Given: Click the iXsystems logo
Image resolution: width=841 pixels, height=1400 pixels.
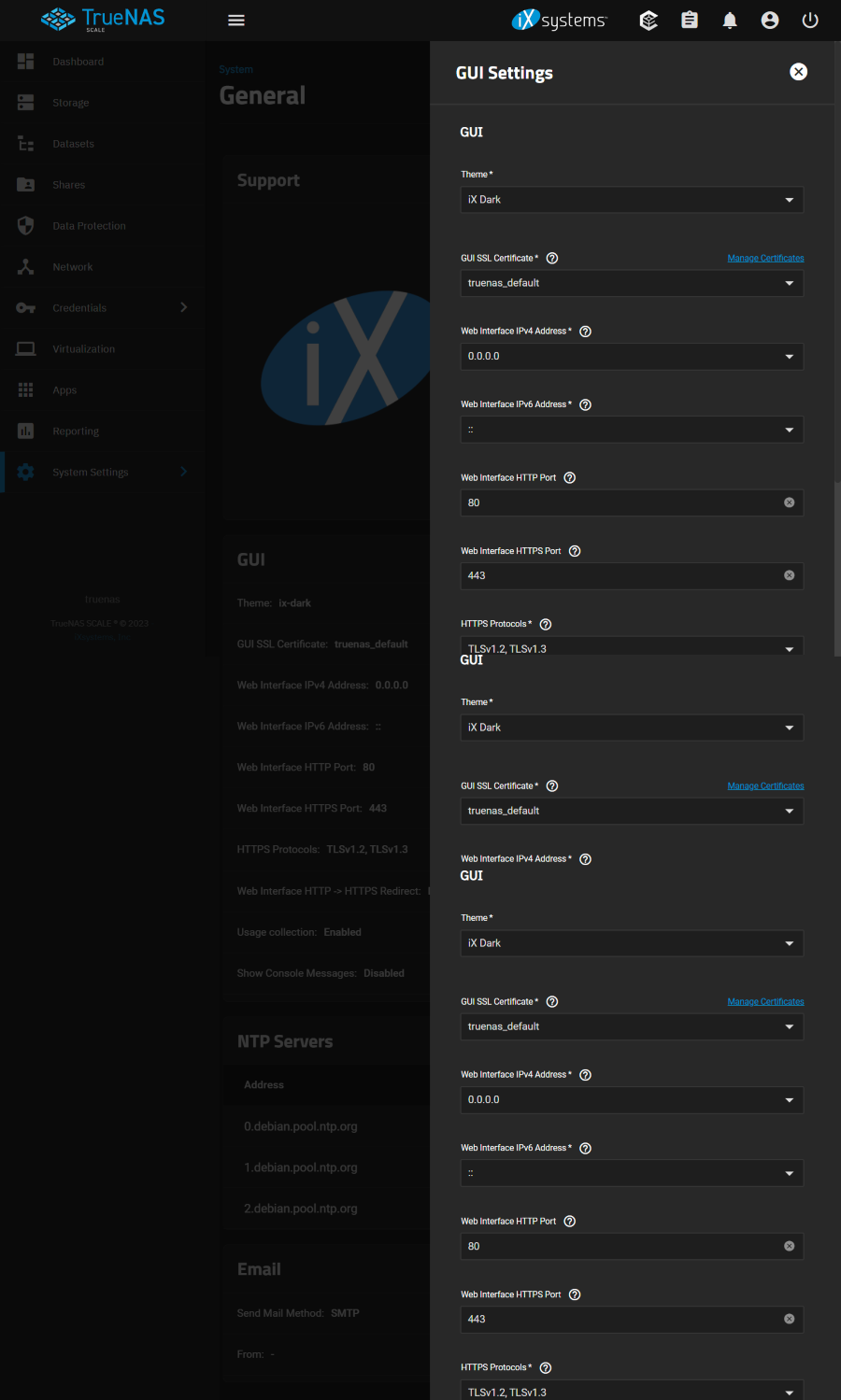Looking at the screenshot, I should pyautogui.click(x=560, y=20).
